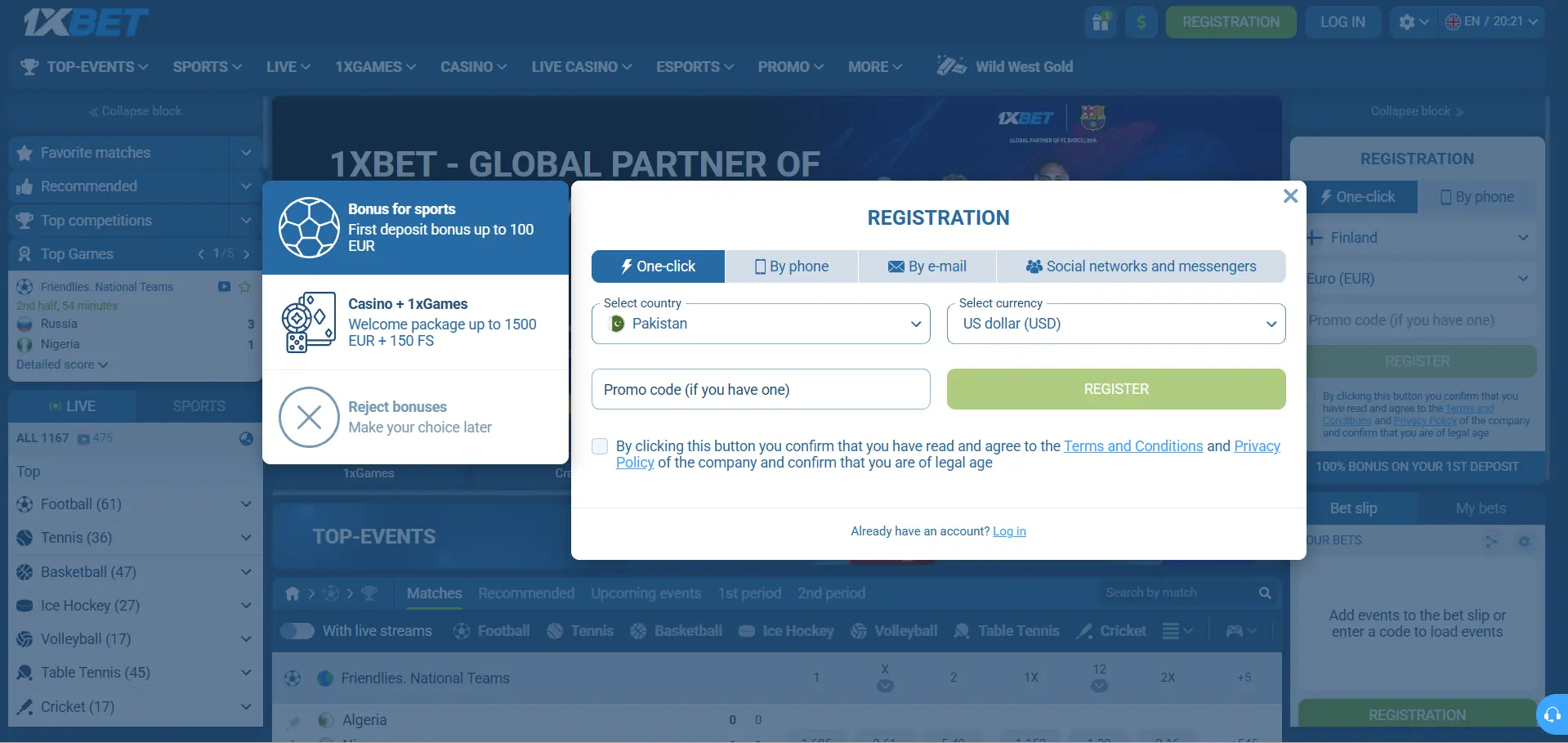Image resolution: width=1568 pixels, height=743 pixels.
Task: Open the CASINO menu in navigation
Action: coord(474,67)
